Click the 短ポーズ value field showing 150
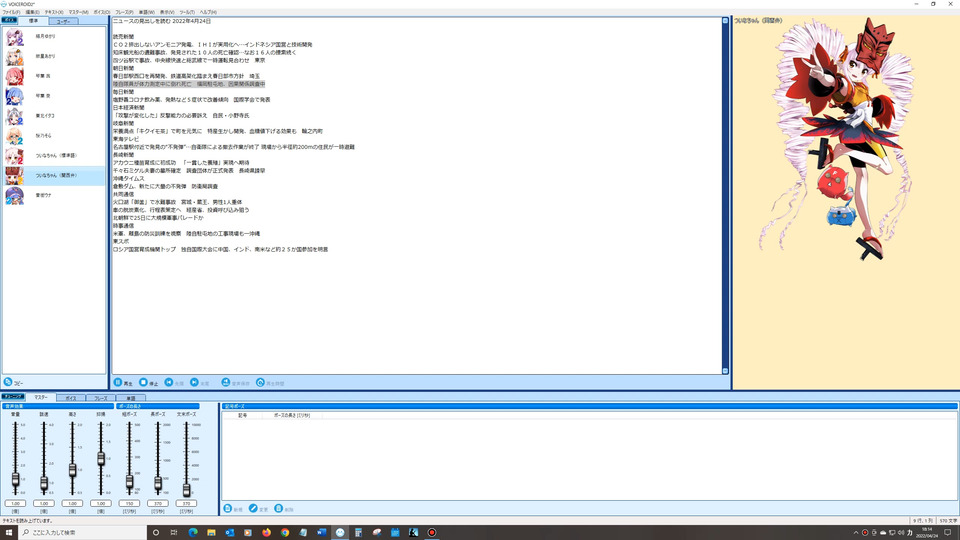Screen dimensions: 960x540 click(x=129, y=503)
